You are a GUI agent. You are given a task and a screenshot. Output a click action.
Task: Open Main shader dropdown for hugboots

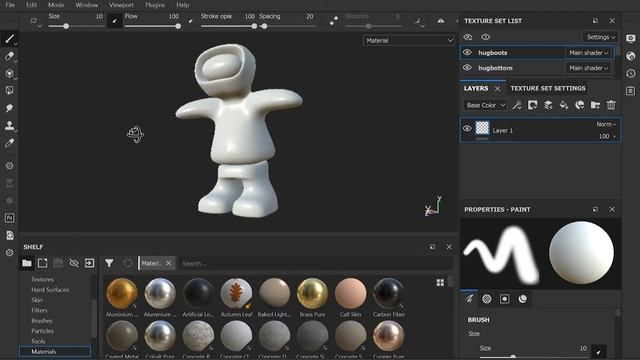coord(588,53)
